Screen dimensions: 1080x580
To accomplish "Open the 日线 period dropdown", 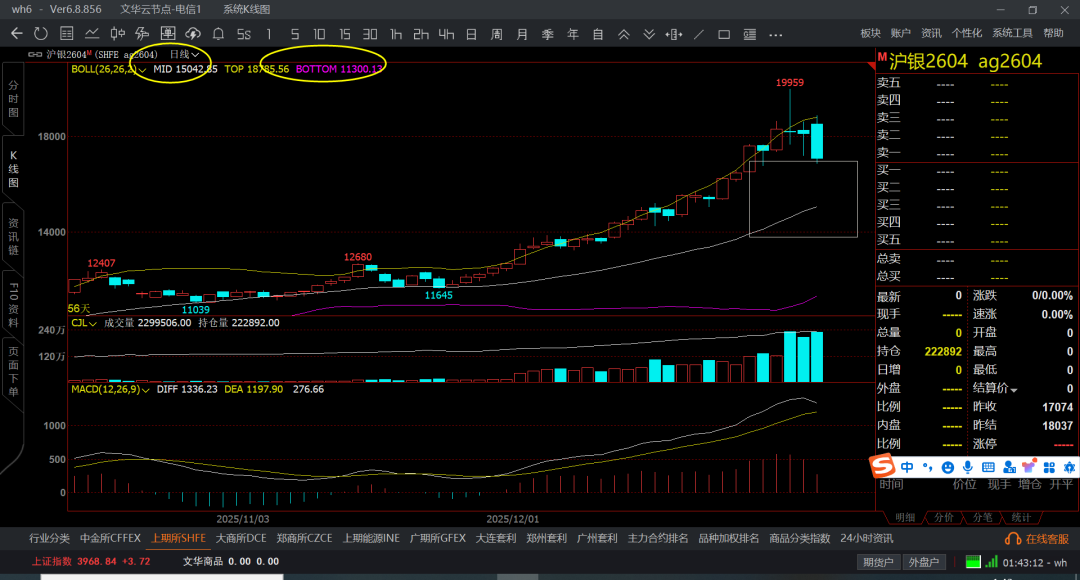I will click(184, 54).
